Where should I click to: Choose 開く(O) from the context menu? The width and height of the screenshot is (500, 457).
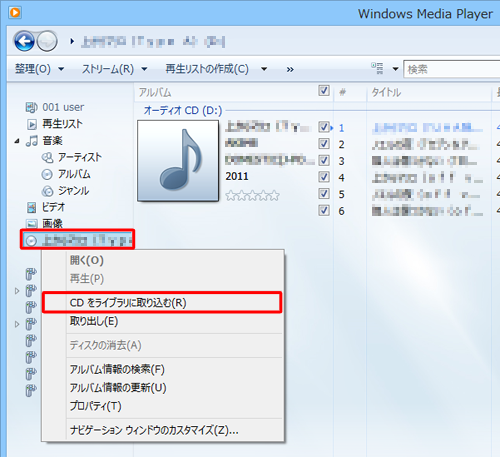163,260
